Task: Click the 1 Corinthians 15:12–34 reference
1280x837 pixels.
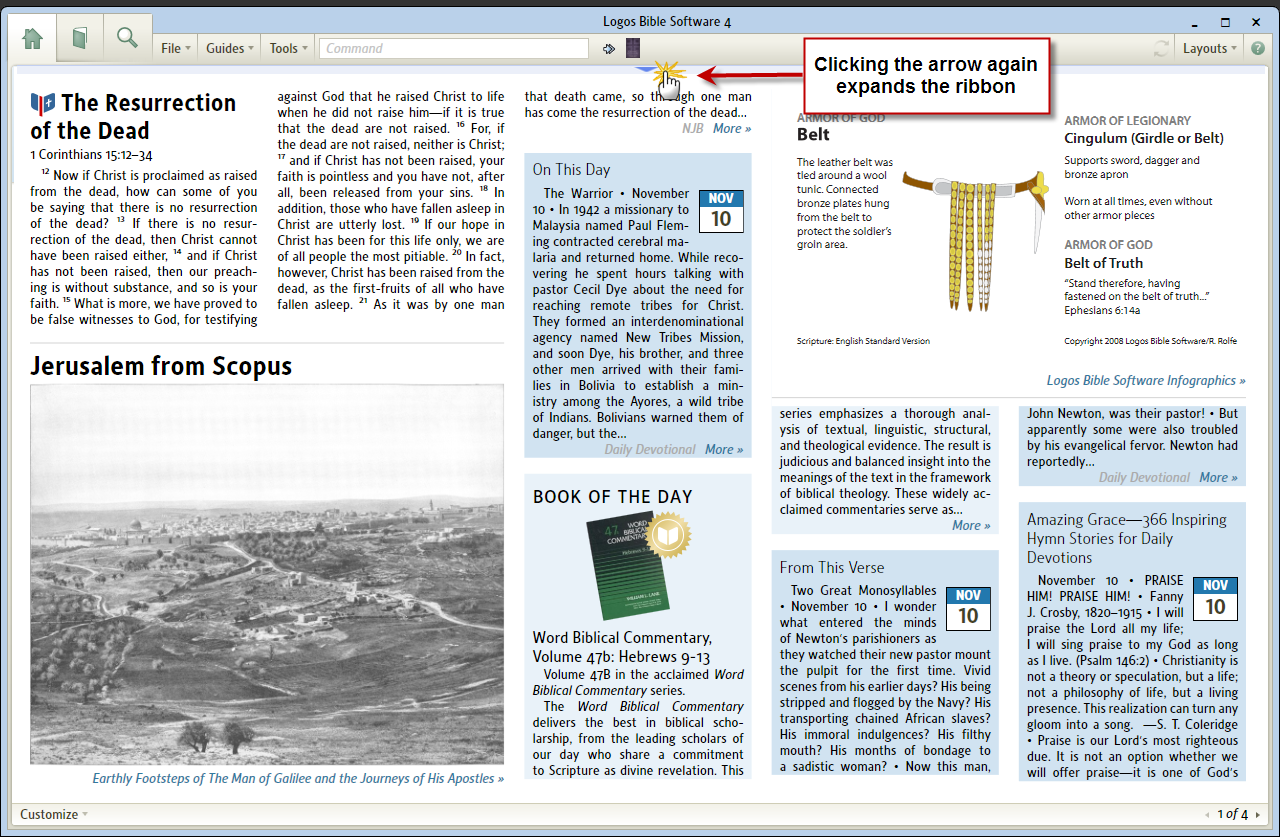Action: 91,155
